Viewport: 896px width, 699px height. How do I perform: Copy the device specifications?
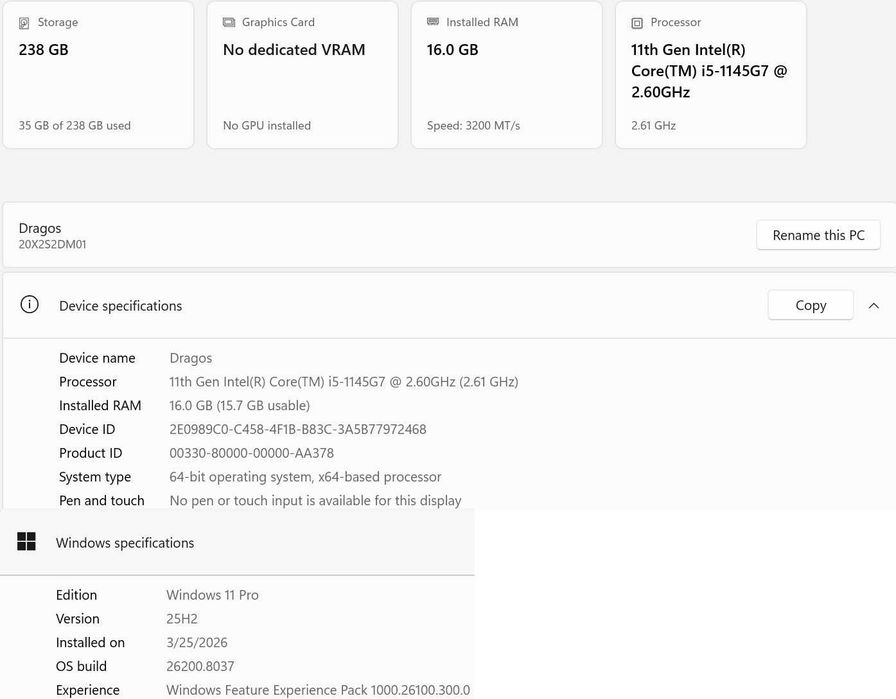[x=810, y=305]
